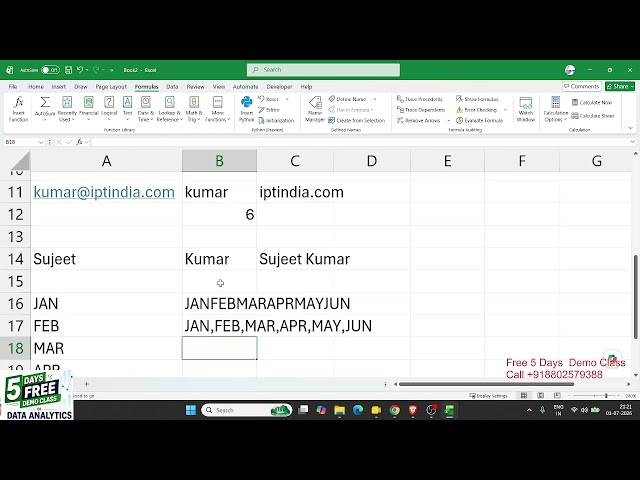Screen dimensions: 640x480
Task: Click Define Name
Action: (348, 99)
